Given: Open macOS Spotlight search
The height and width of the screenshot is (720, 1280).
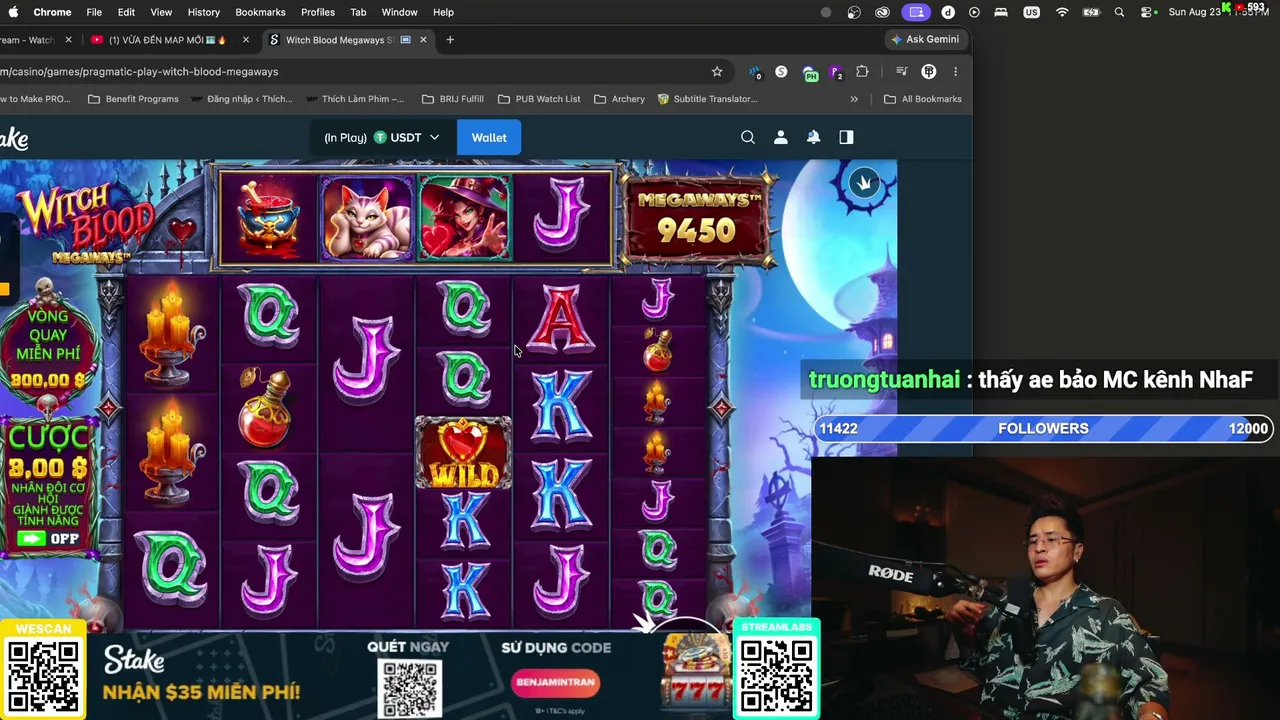Looking at the screenshot, I should tap(1119, 12).
